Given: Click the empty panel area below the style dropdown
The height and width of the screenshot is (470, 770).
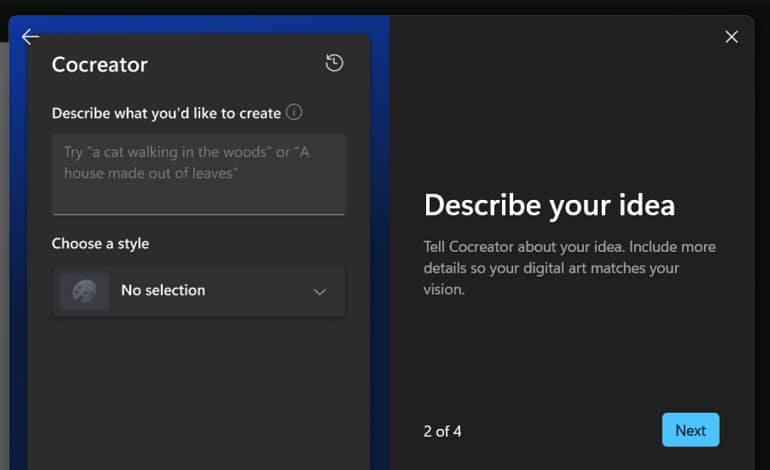Looking at the screenshot, I should pos(198,393).
